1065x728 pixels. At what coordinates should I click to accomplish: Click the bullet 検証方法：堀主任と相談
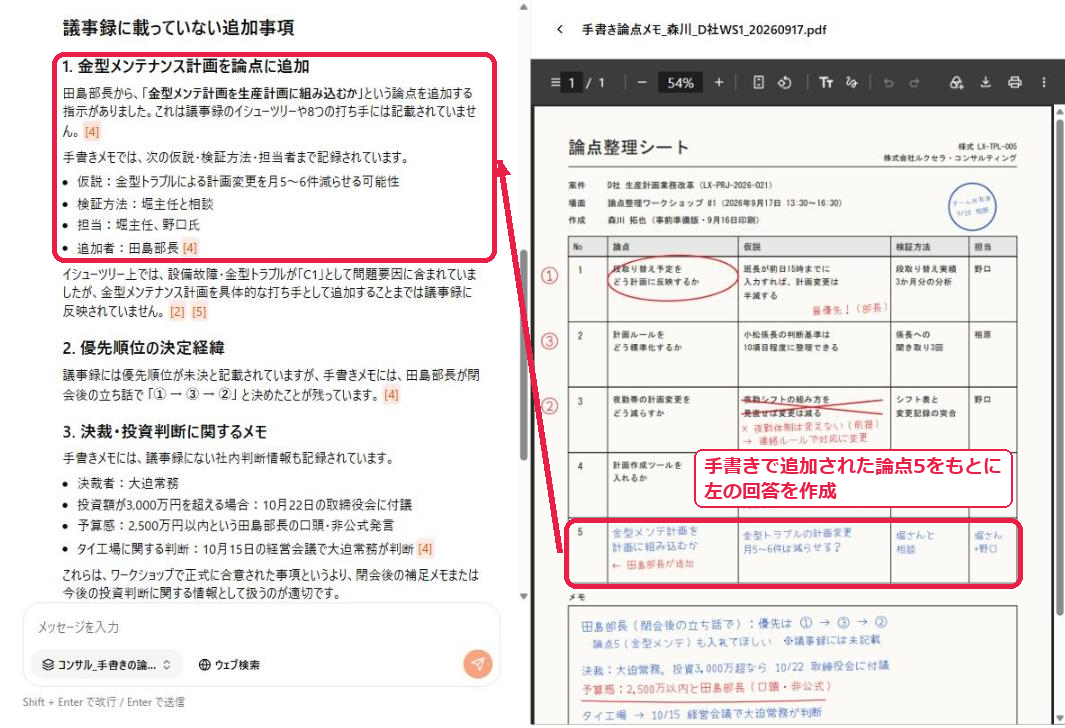point(145,204)
